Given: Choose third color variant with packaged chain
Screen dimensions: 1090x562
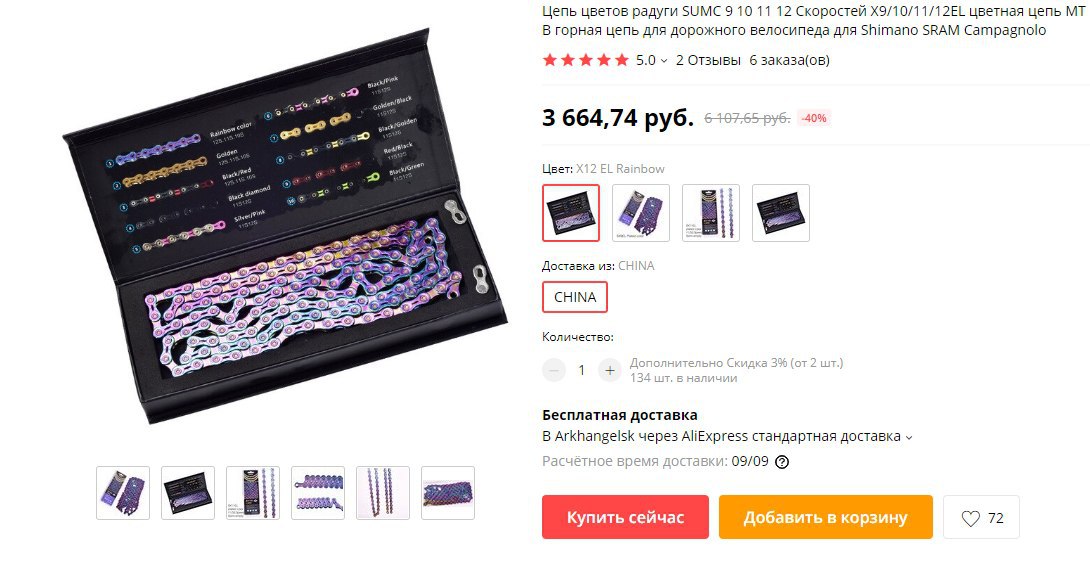Looking at the screenshot, I should pyautogui.click(x=711, y=213).
